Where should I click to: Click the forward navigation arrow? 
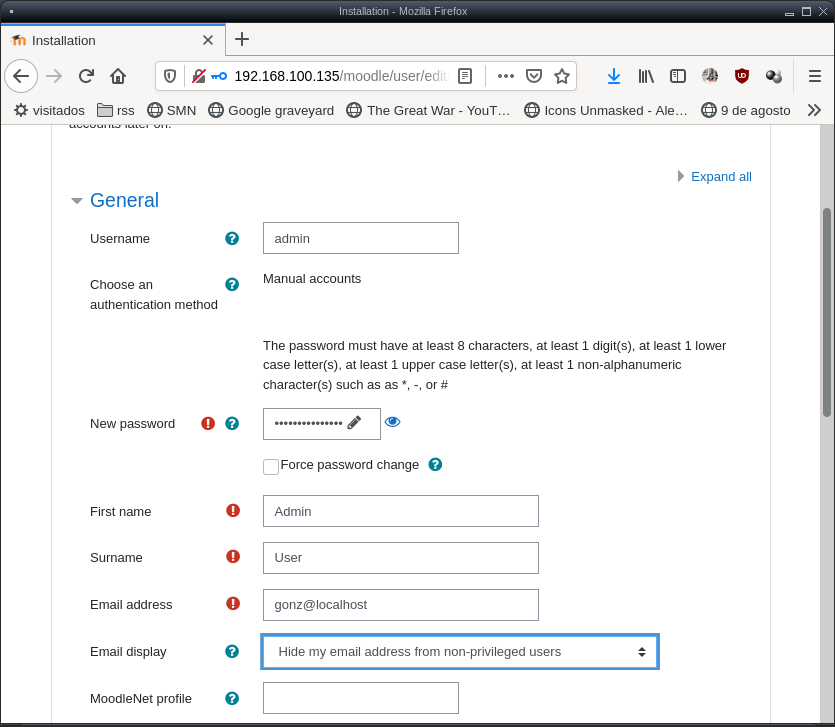(54, 76)
